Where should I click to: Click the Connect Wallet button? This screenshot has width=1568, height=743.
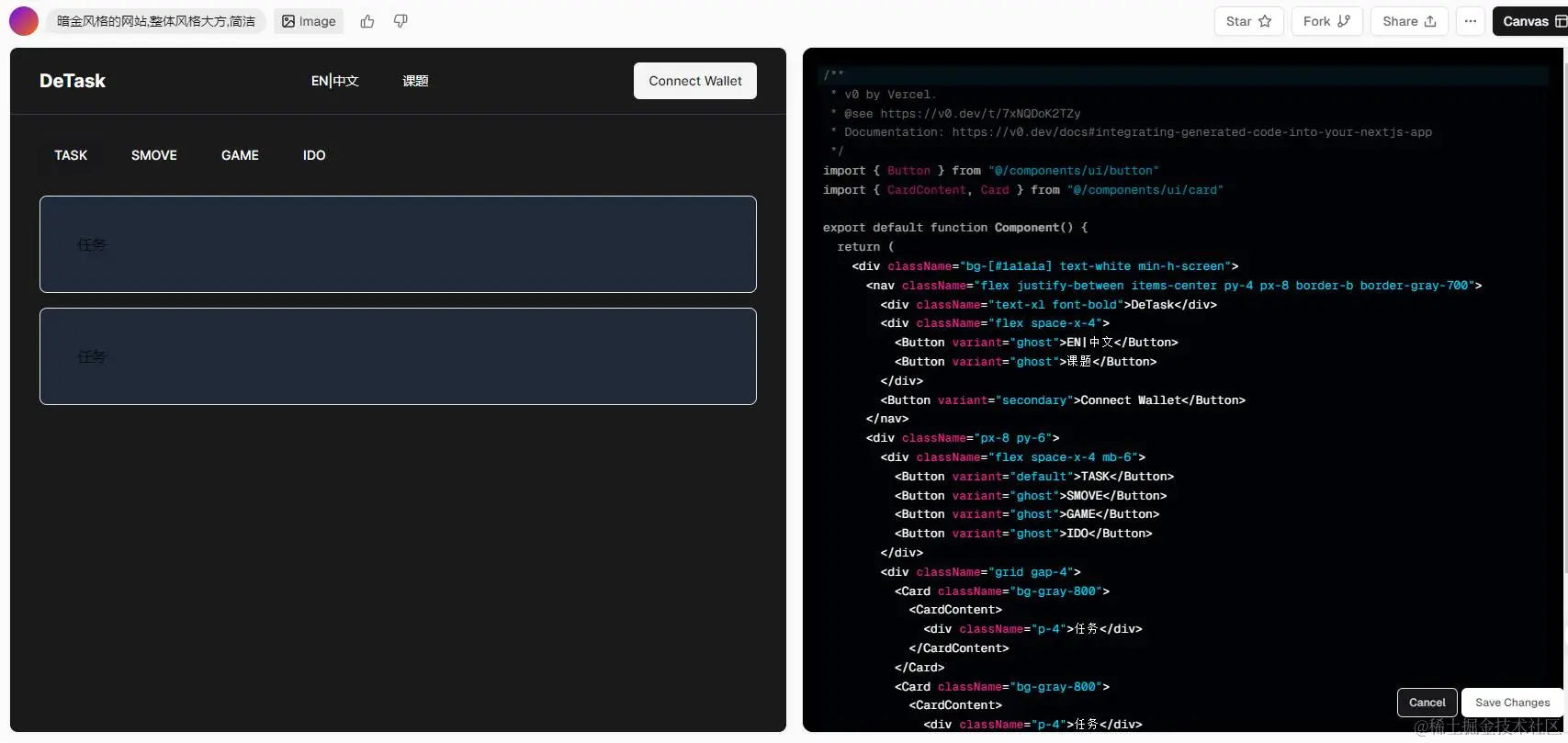(x=695, y=81)
